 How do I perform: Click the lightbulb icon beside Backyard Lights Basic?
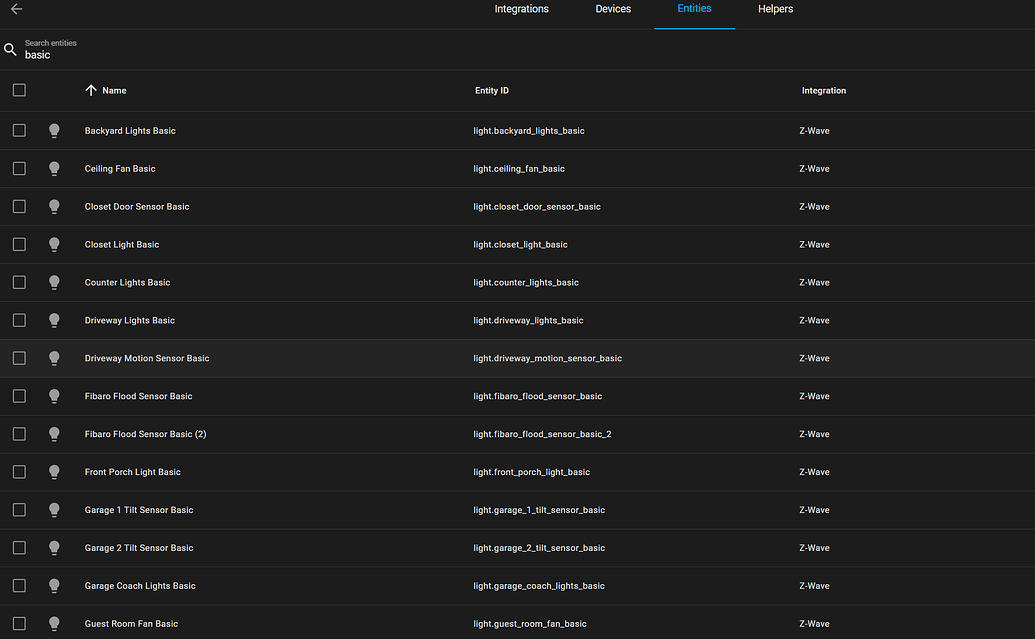click(54, 130)
